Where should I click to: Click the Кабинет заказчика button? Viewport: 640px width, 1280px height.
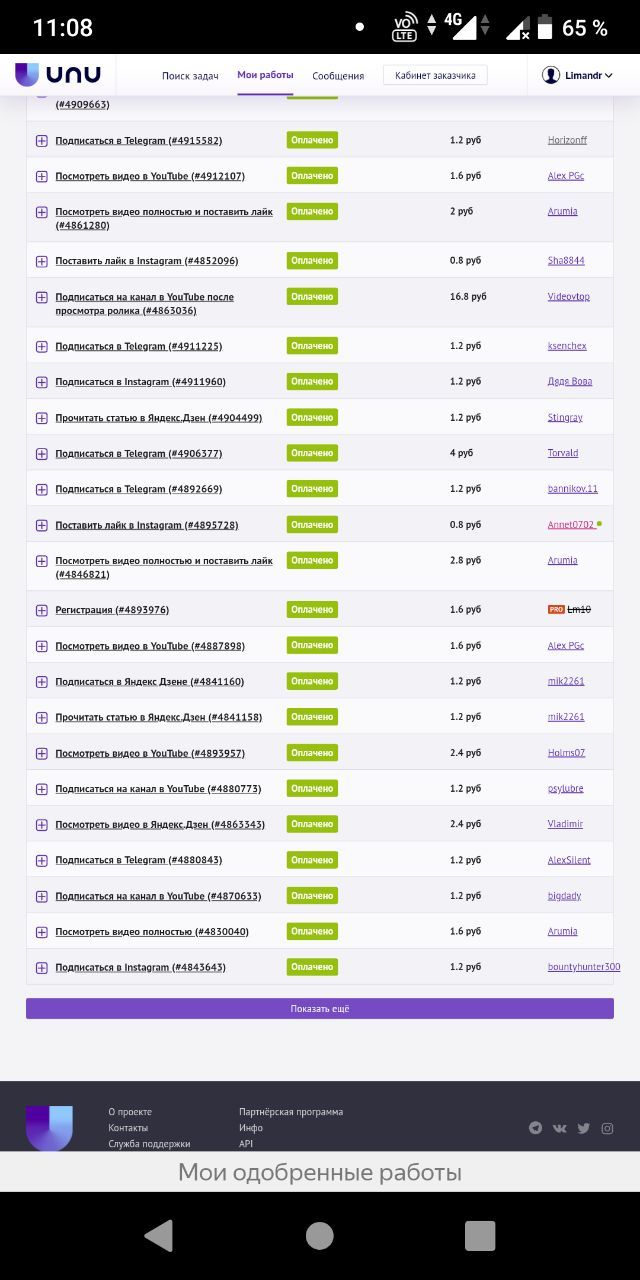coord(435,75)
